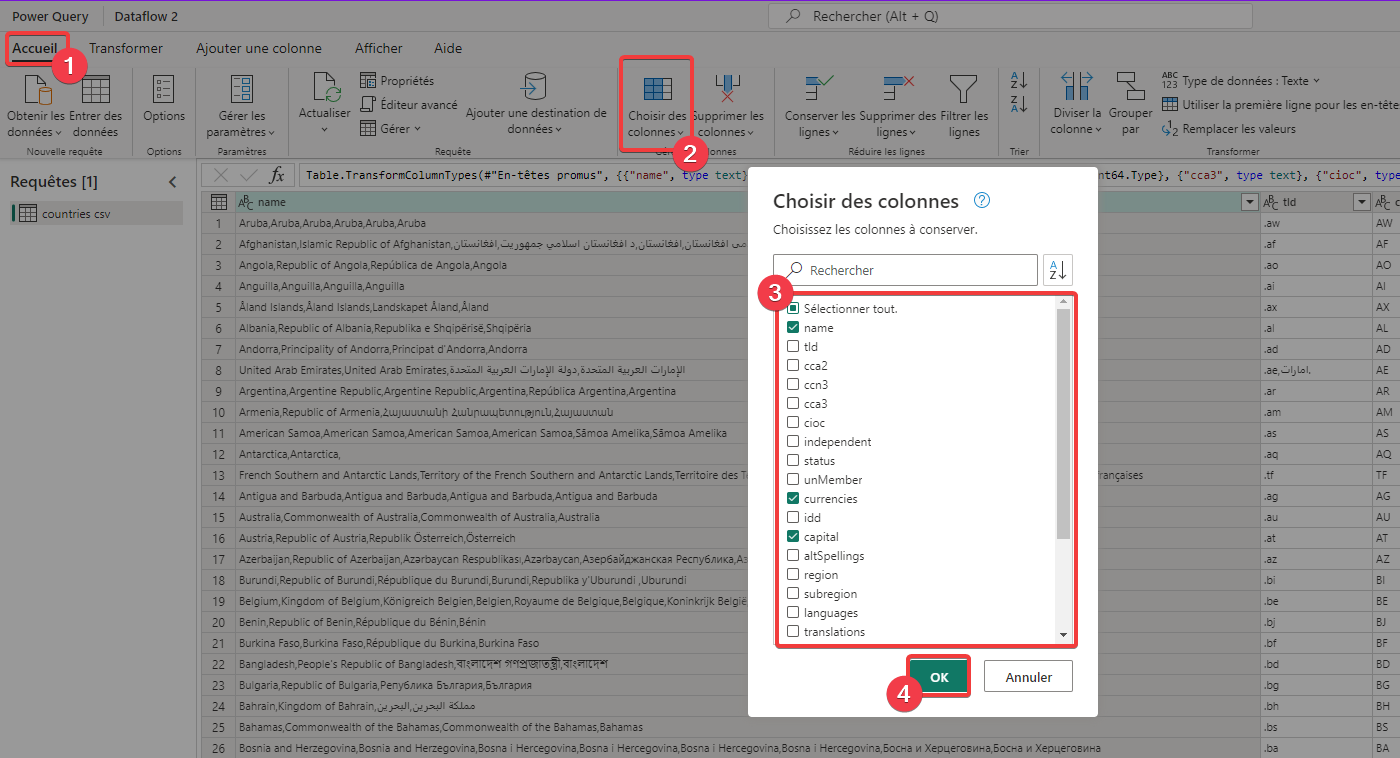Screen dimensions: 1400x758
Task: Click the Ajouter une destination de données icon
Action: pos(535,88)
